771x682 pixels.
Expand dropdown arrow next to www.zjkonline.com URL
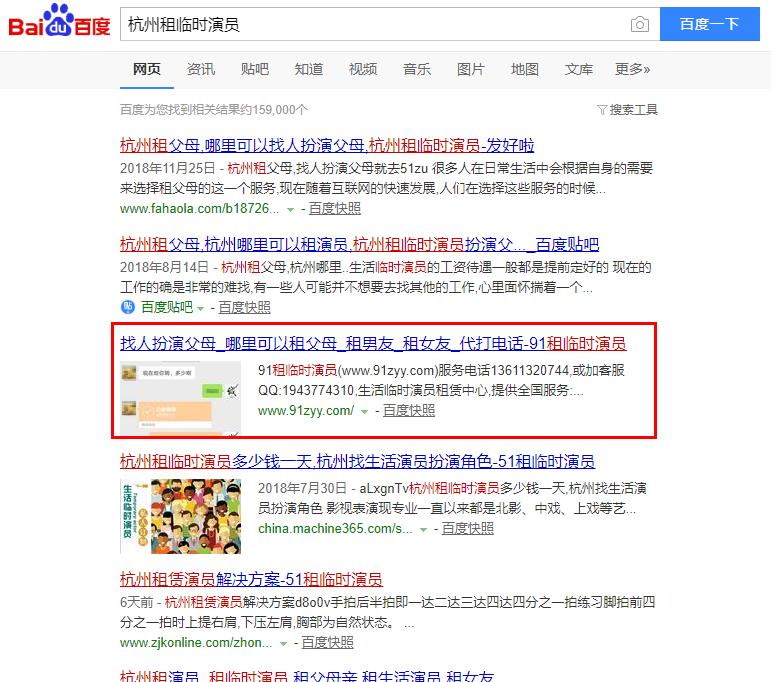point(283,644)
